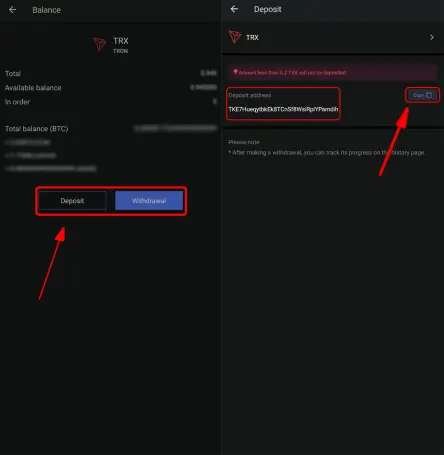Tap the Withdrawal button
This screenshot has height=455, width=444.
pos(149,201)
